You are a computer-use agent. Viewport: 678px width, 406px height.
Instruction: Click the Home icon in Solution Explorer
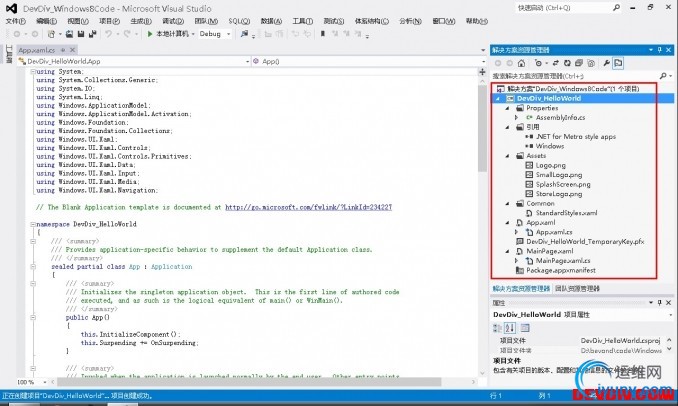521,63
